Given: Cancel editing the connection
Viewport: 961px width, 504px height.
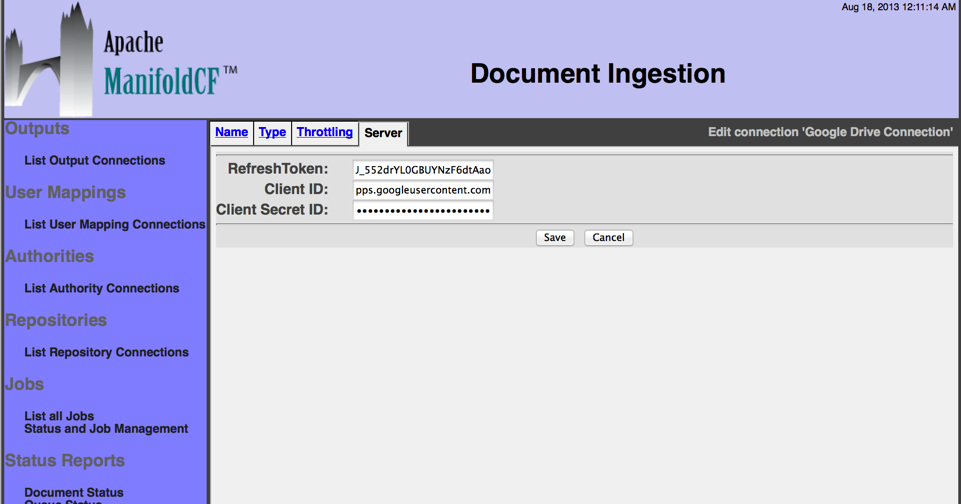Looking at the screenshot, I should (608, 237).
